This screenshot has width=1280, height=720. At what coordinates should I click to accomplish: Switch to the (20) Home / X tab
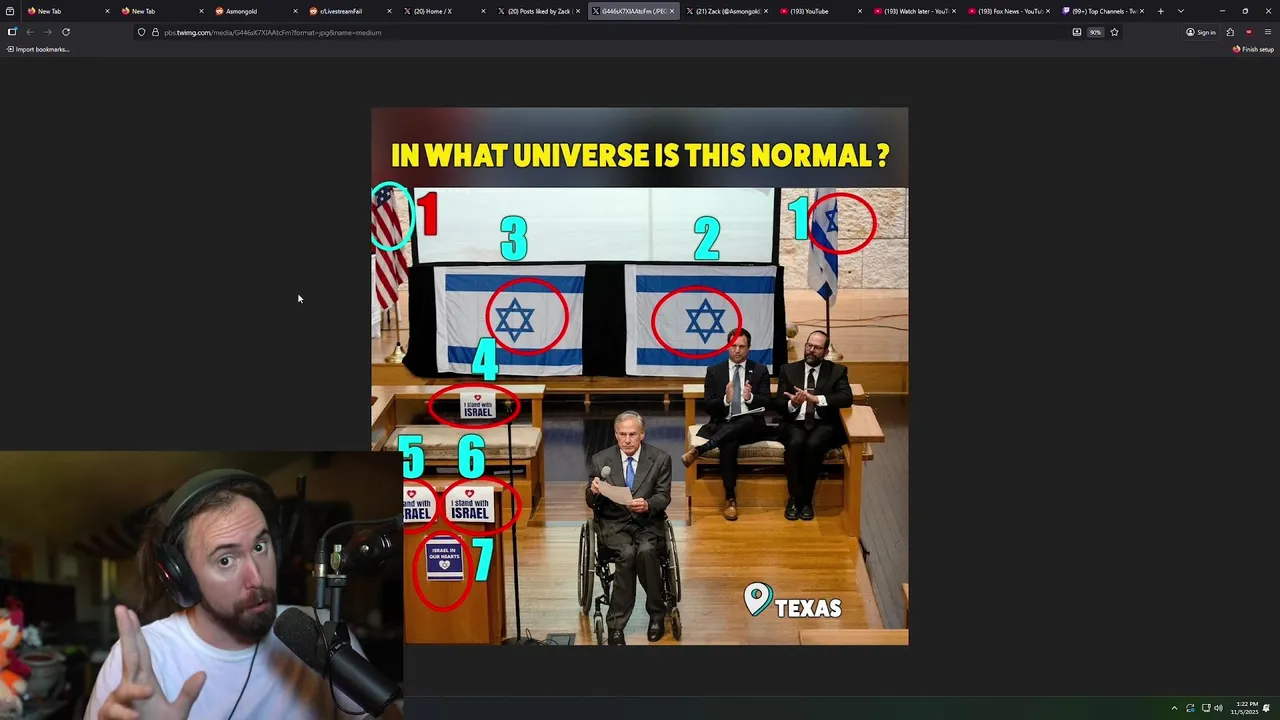click(442, 11)
